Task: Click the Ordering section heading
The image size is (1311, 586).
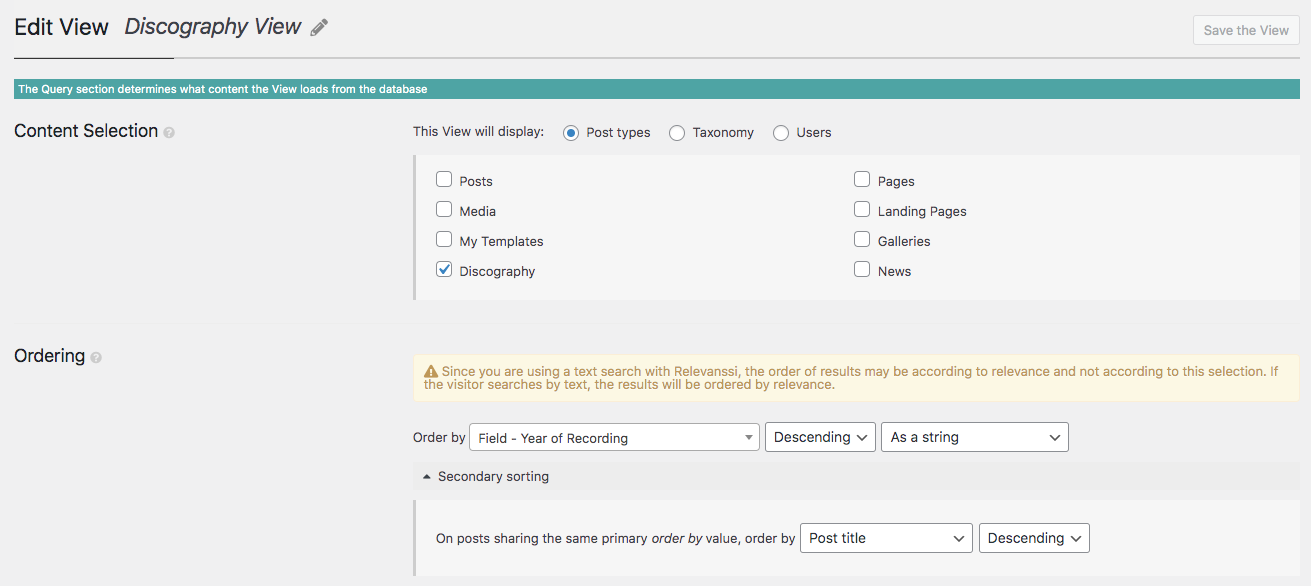Action: (x=49, y=356)
